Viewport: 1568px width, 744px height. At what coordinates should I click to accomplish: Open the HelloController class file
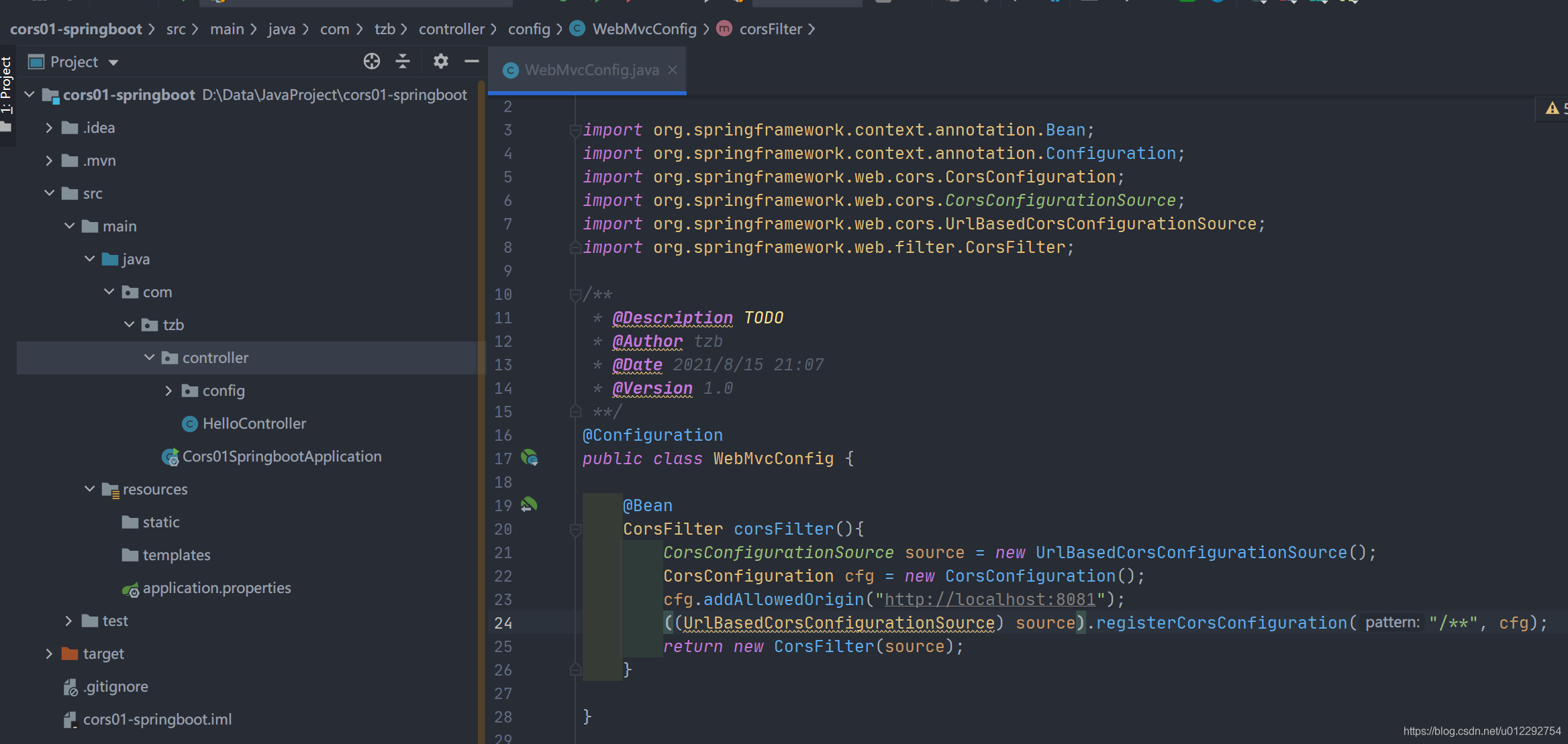click(254, 423)
